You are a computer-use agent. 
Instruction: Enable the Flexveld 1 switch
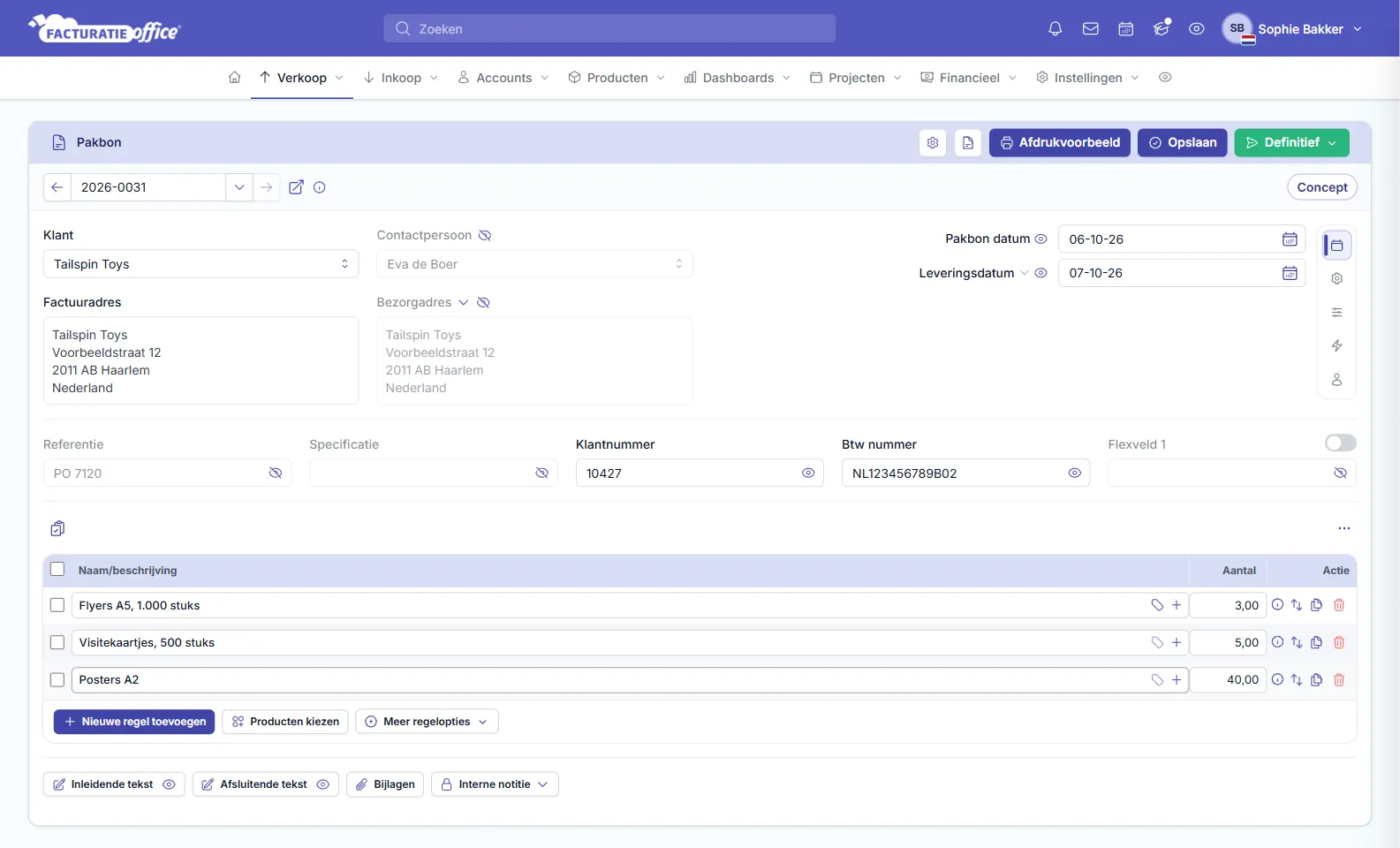coord(1341,443)
